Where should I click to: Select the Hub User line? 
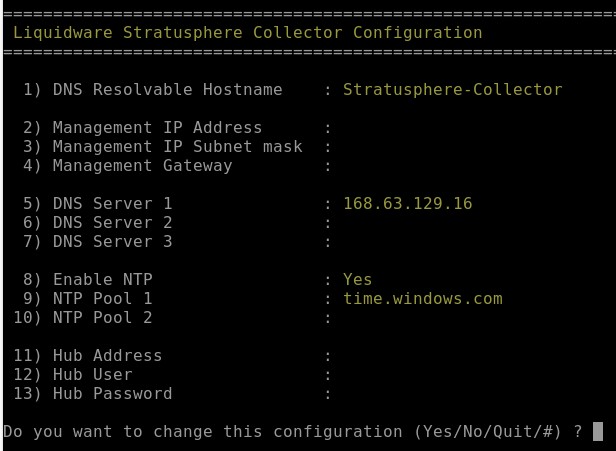pos(73,375)
